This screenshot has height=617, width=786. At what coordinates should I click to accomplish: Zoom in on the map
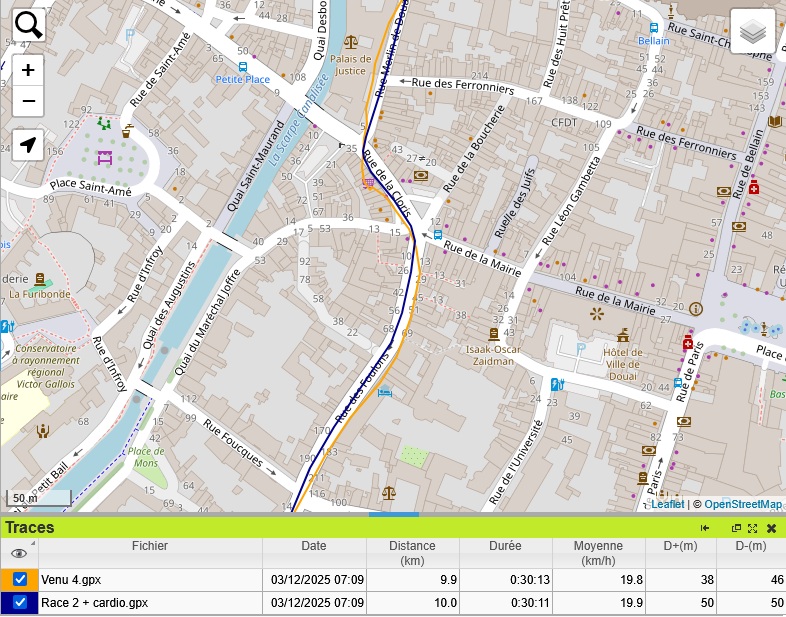(x=28, y=70)
